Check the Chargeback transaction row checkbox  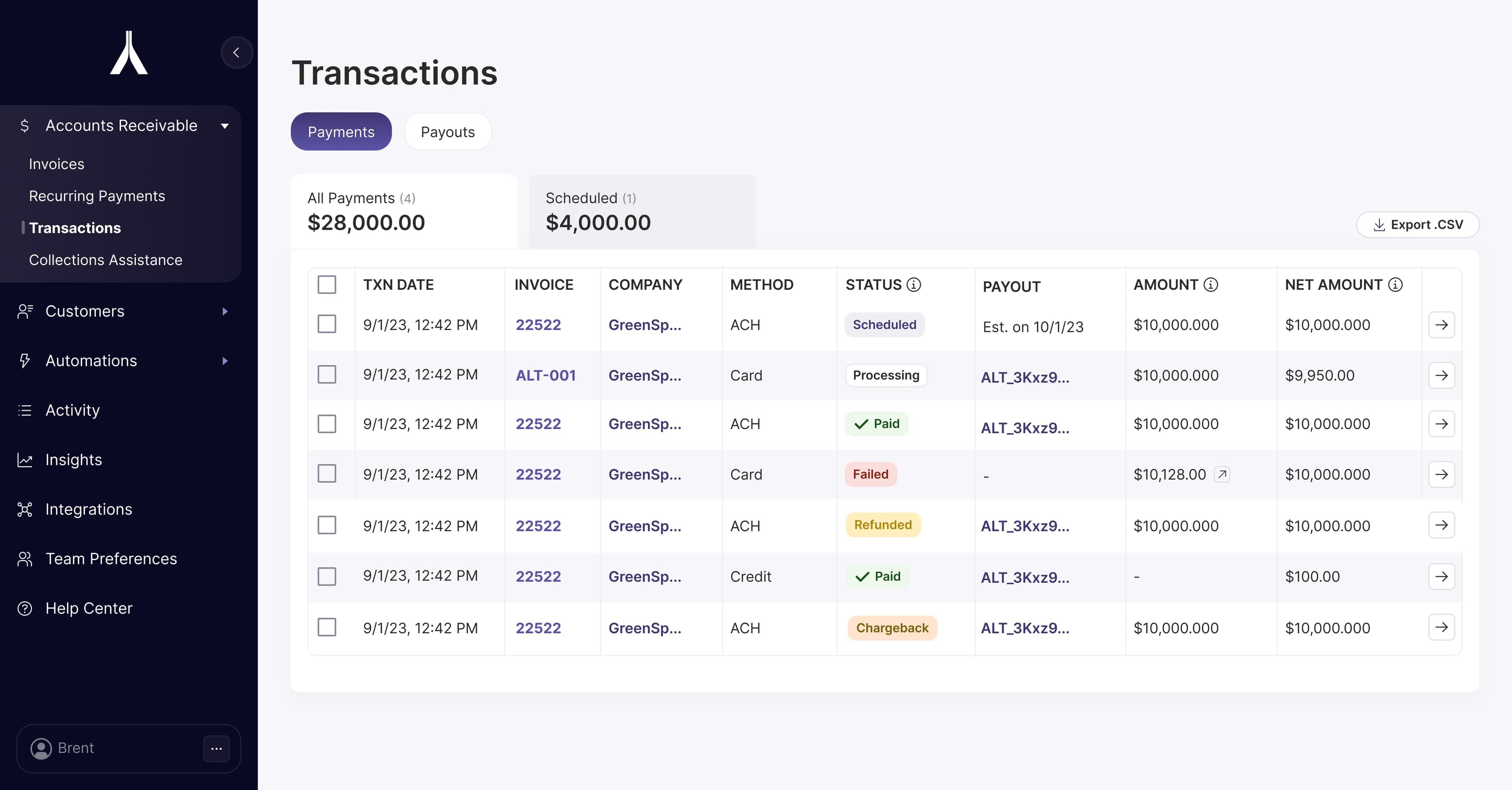point(327,627)
